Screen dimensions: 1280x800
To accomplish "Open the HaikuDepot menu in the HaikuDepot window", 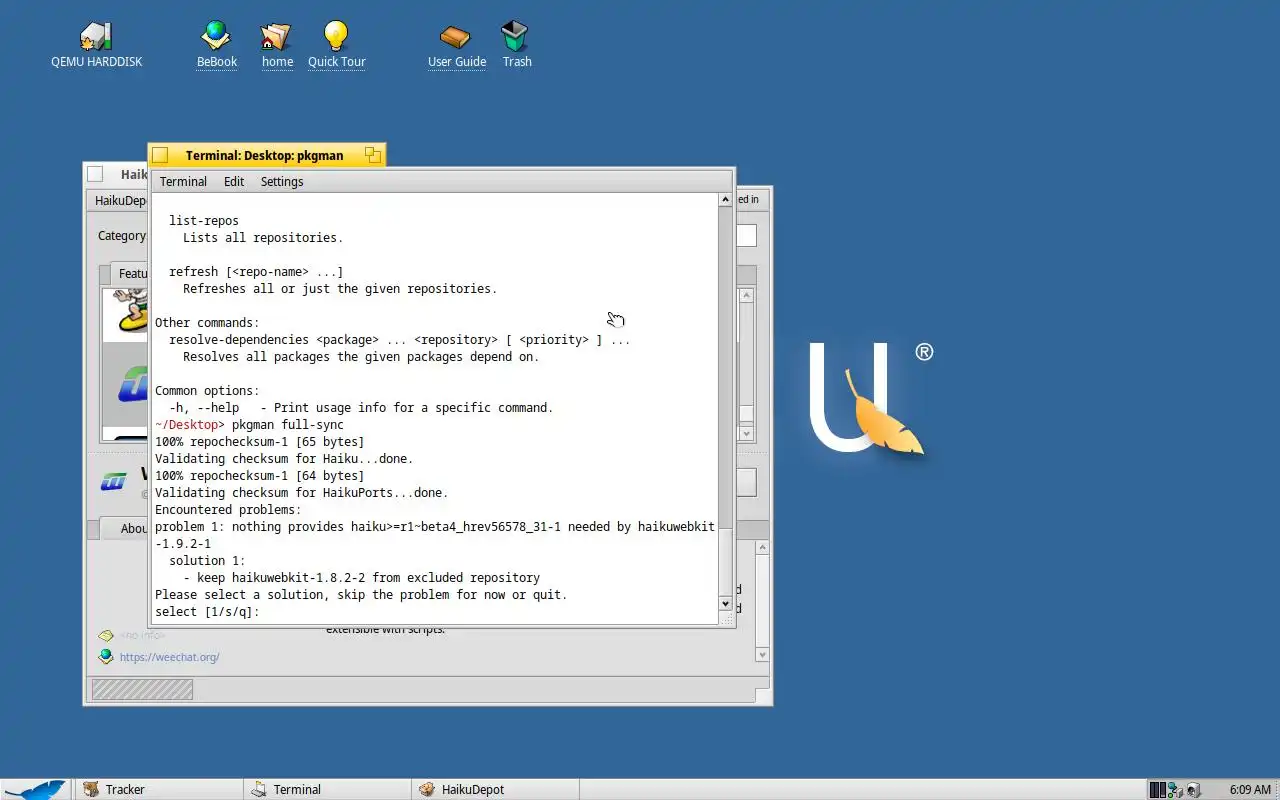I will (x=118, y=200).
